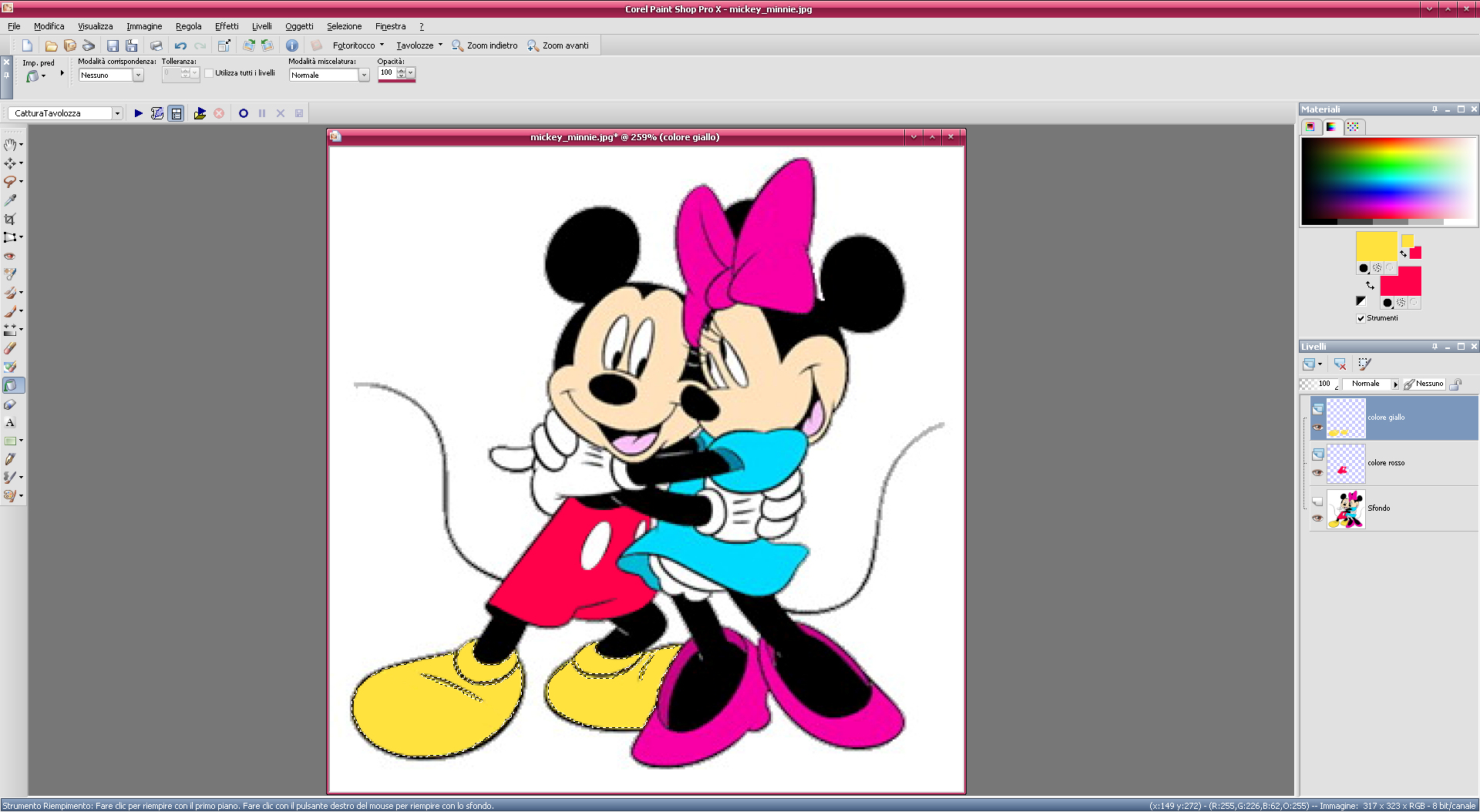Click new raster layer icon in Livelli
Viewport: 1480px width, 812px height.
tap(1309, 364)
